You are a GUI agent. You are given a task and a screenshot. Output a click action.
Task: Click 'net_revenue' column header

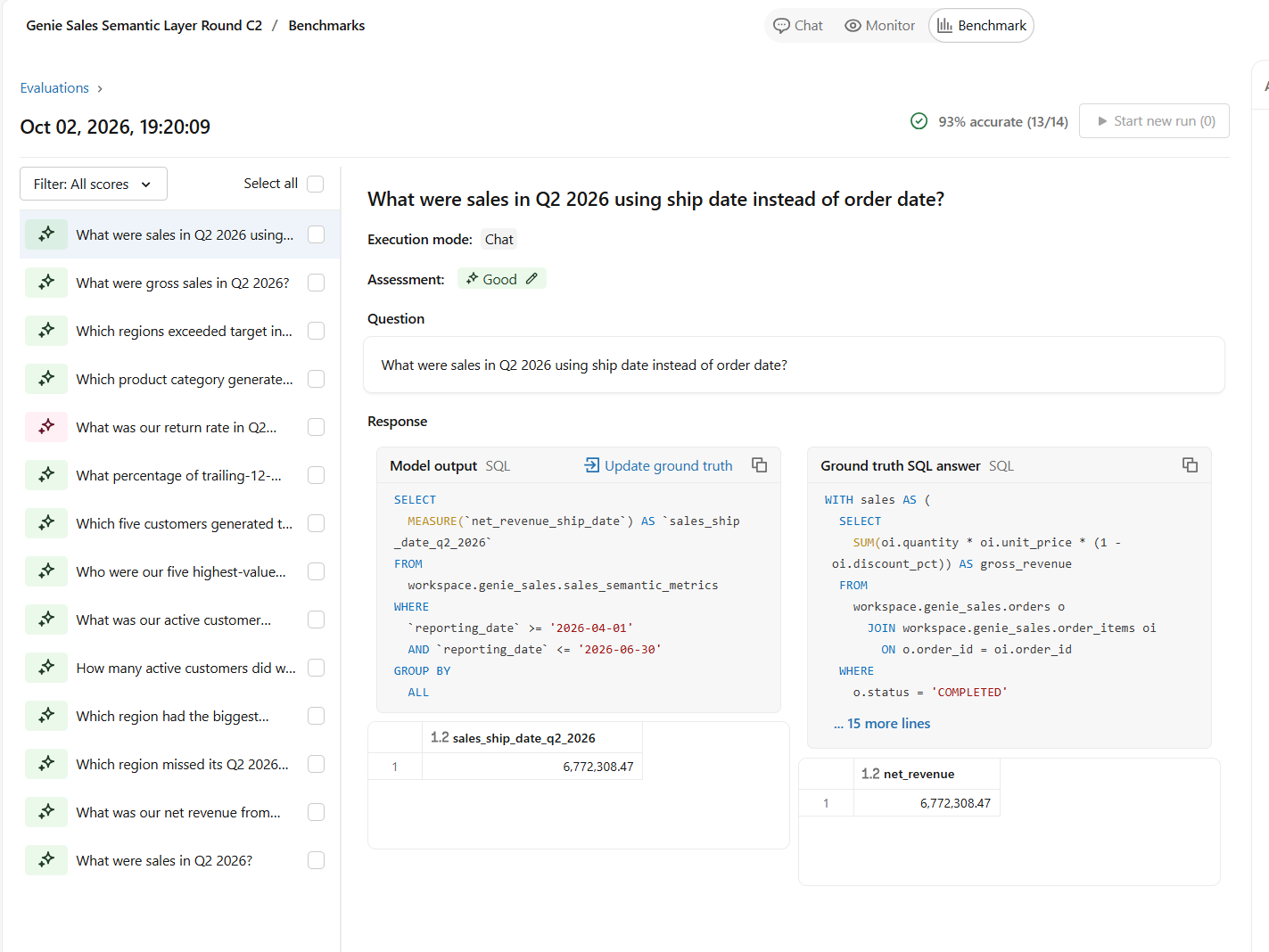click(927, 774)
